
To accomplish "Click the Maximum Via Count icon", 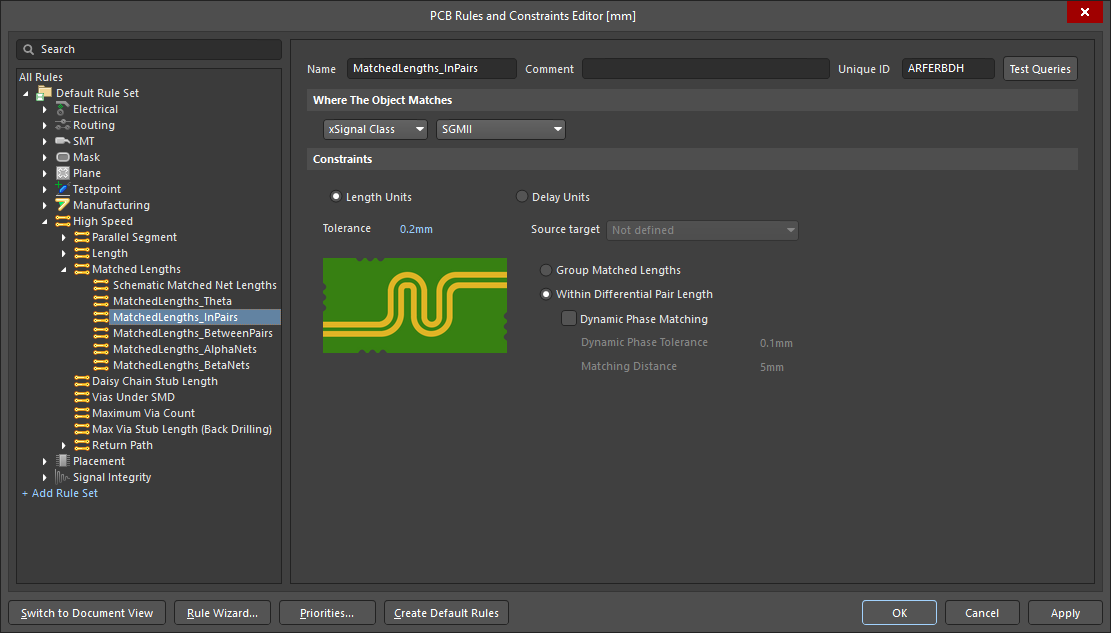I will click(81, 413).
